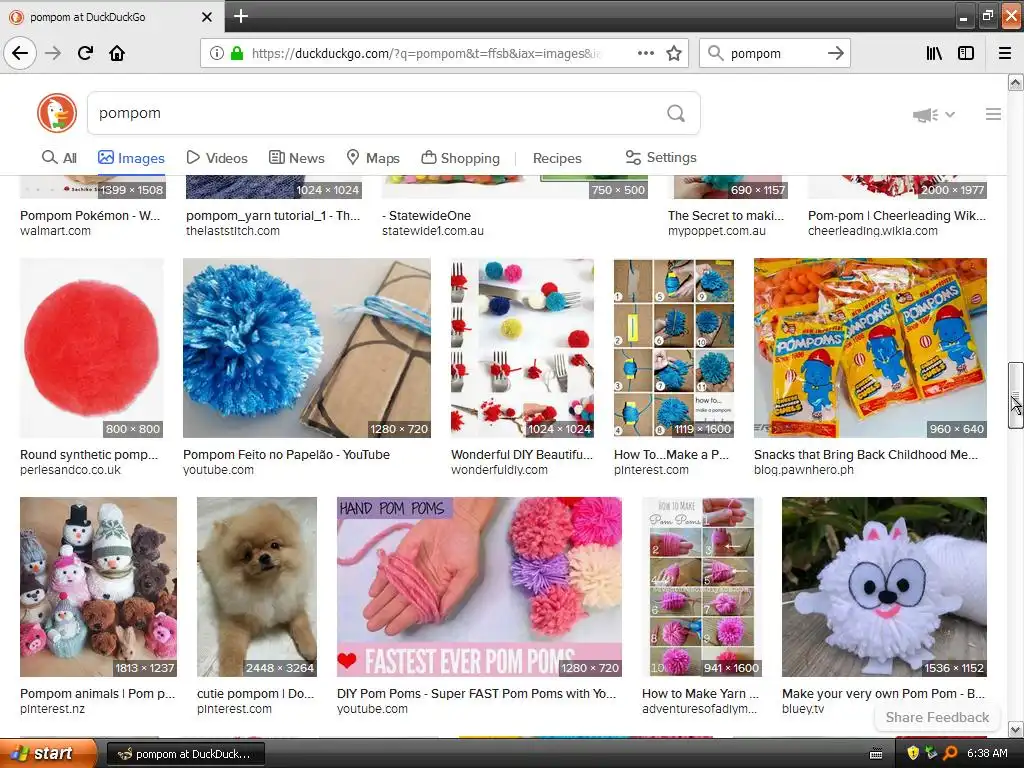Screen dimensions: 1024x768
Task: Click the forward navigation arrow
Action: pos(53,53)
